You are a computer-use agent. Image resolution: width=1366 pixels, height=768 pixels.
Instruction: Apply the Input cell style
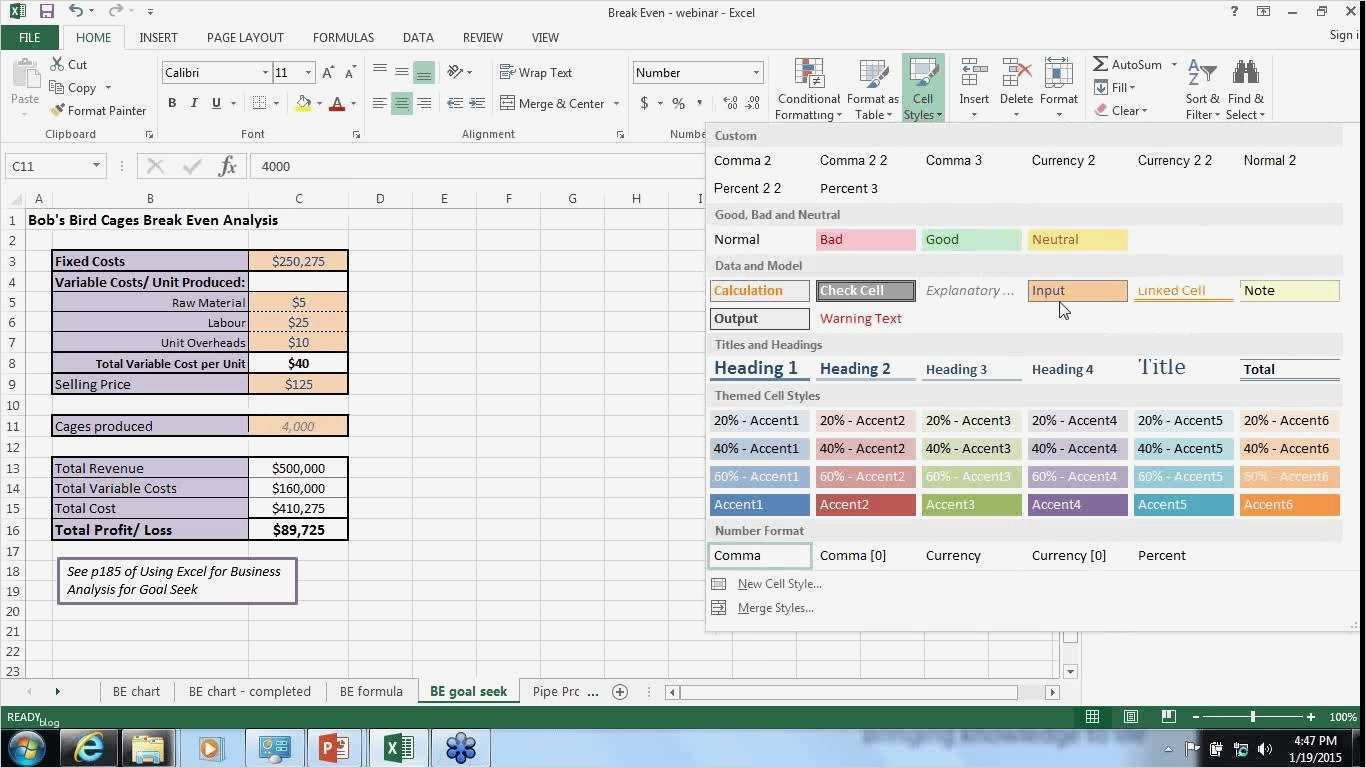pos(1077,291)
